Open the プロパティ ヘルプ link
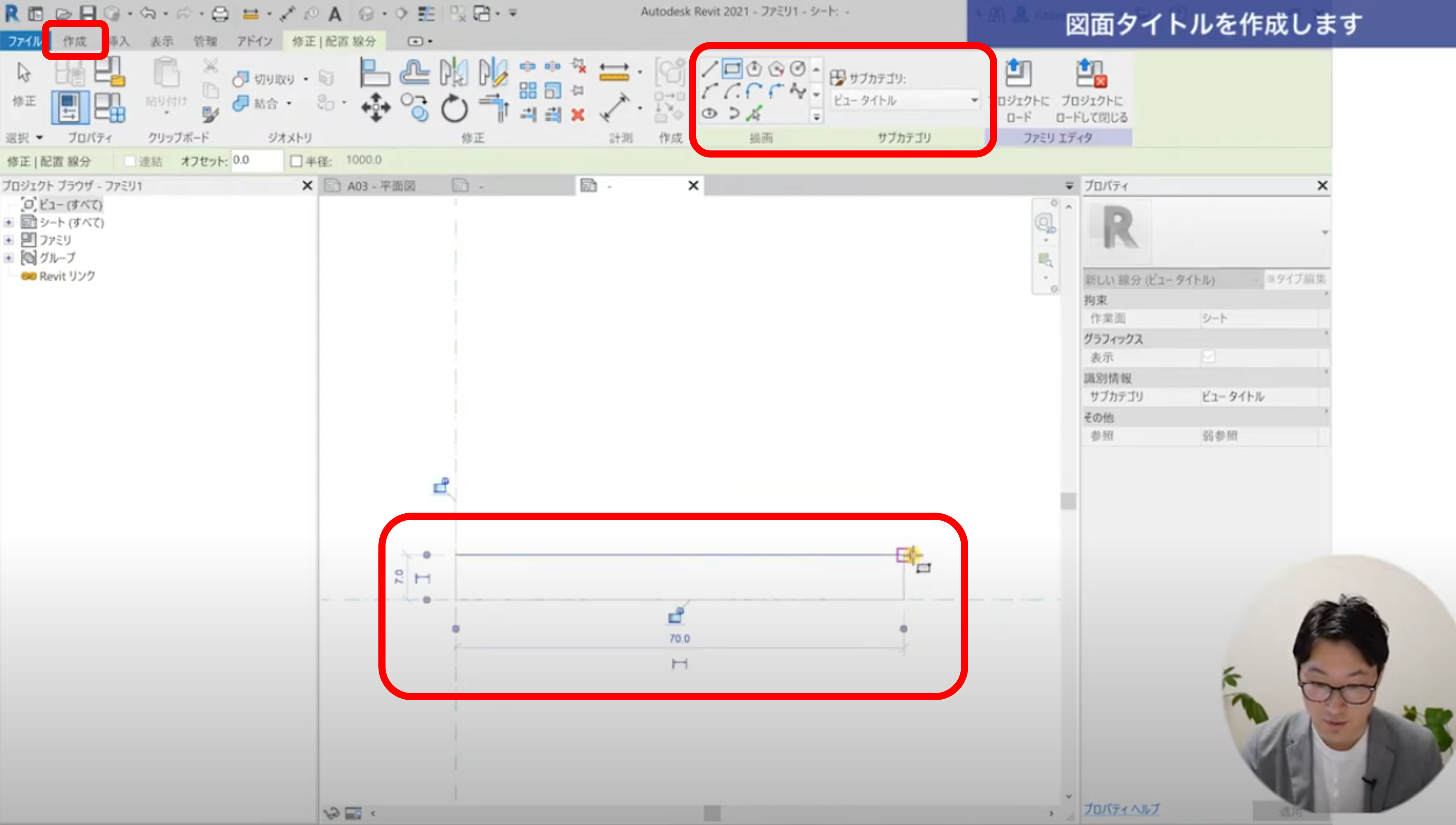The image size is (1456, 825). [x=1121, y=809]
